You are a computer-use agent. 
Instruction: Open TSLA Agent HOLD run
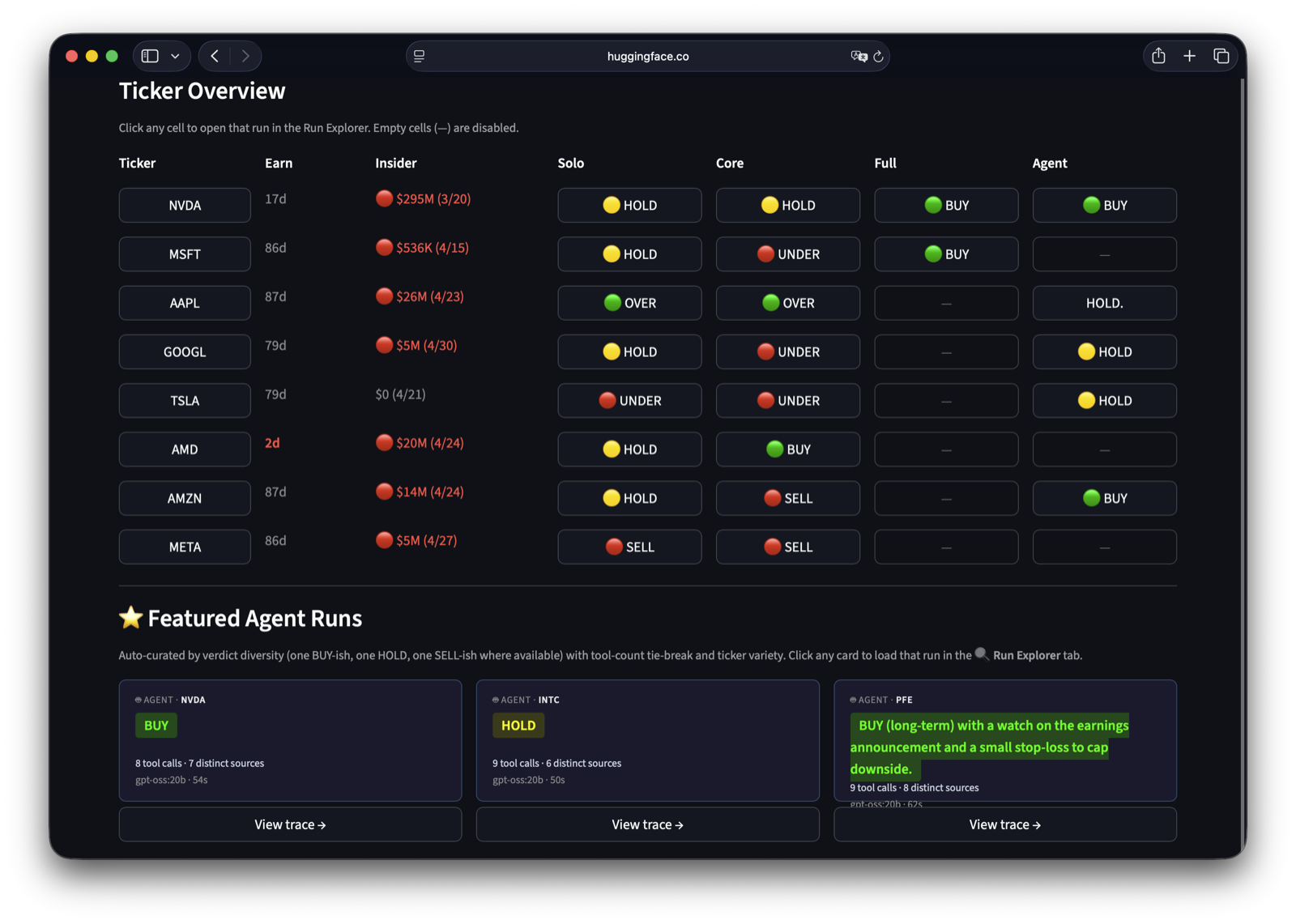point(1105,401)
